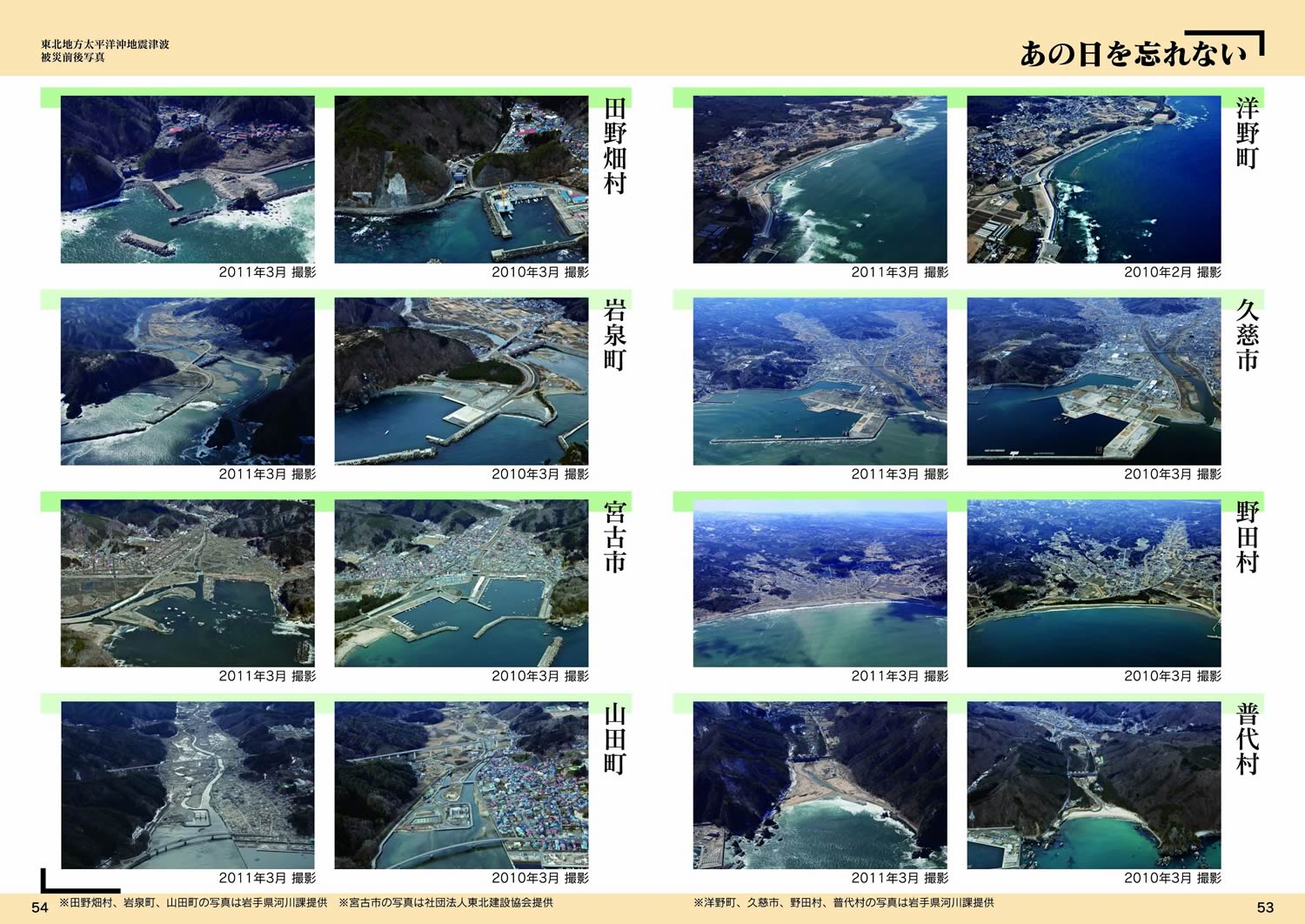Click the 久慈市 2011年3月 aerial photo
This screenshot has width=1305, height=924.
tap(820, 381)
